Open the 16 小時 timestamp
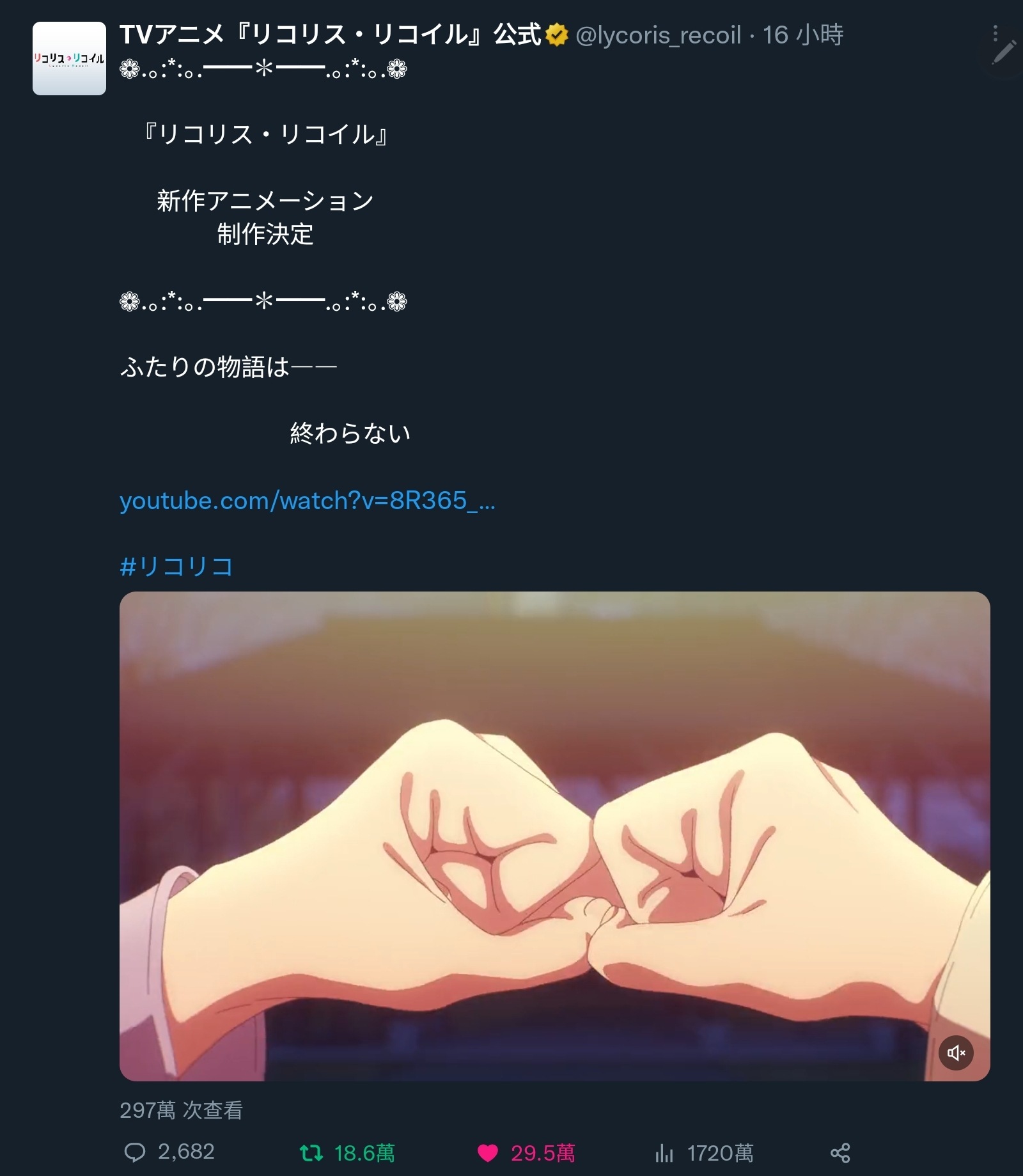 coord(803,35)
